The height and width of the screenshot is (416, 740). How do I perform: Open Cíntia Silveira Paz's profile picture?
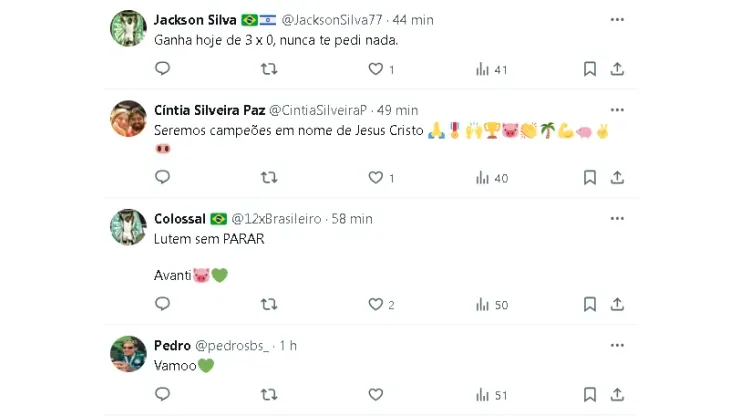tap(128, 119)
